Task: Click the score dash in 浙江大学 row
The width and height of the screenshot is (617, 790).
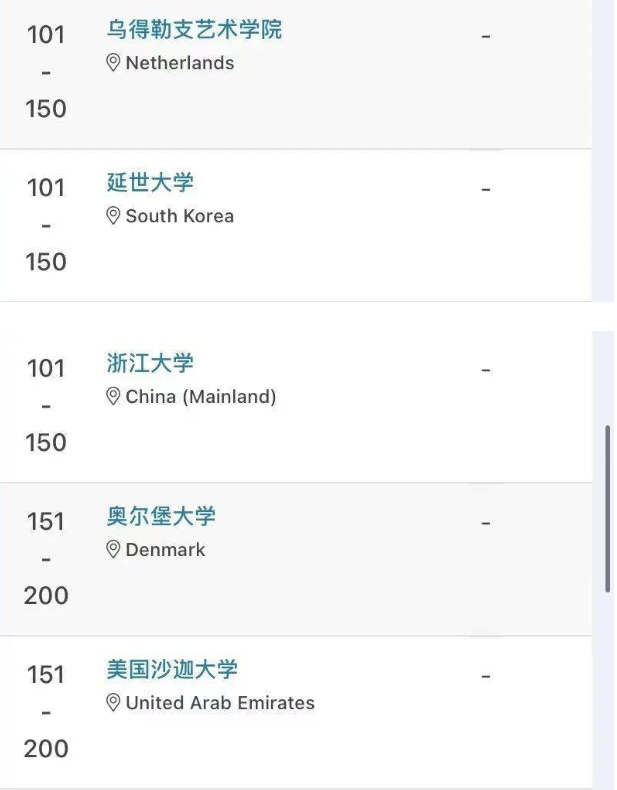Action: pos(486,370)
